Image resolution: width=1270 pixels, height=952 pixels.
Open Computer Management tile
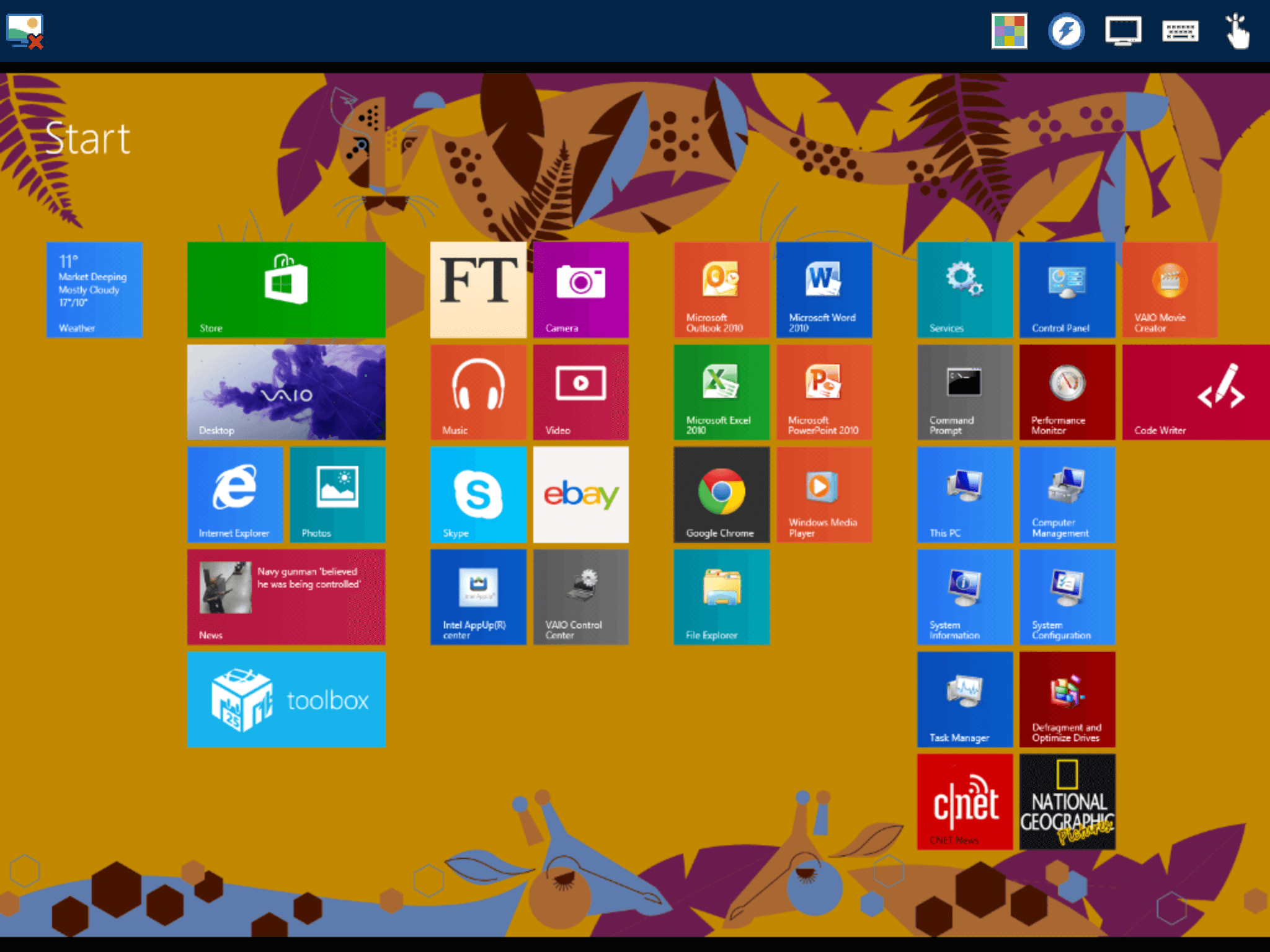(1067, 495)
